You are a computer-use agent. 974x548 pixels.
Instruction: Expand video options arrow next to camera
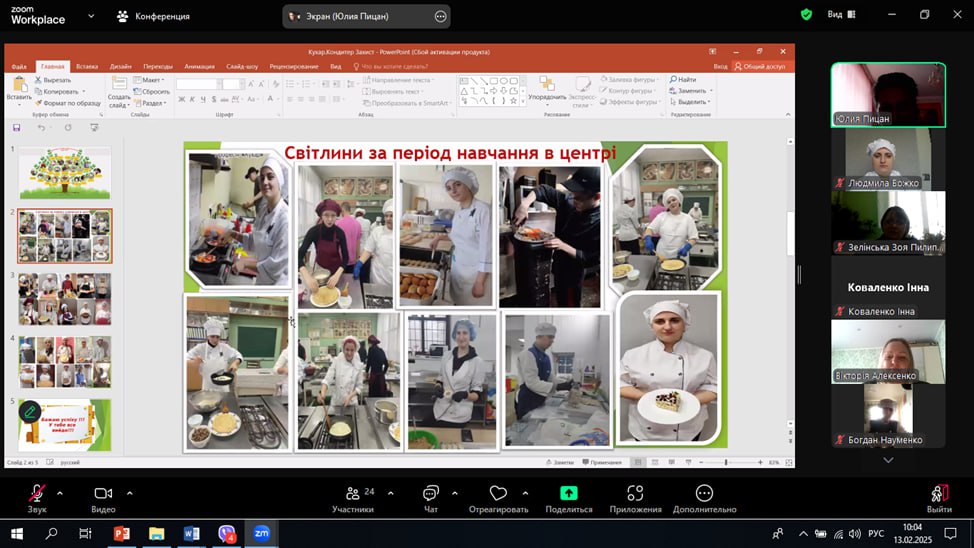click(129, 493)
